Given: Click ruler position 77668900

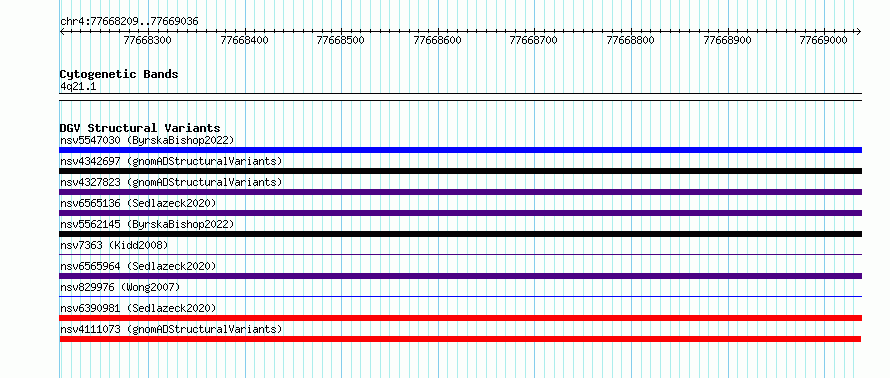Looking at the screenshot, I should coord(727,40).
